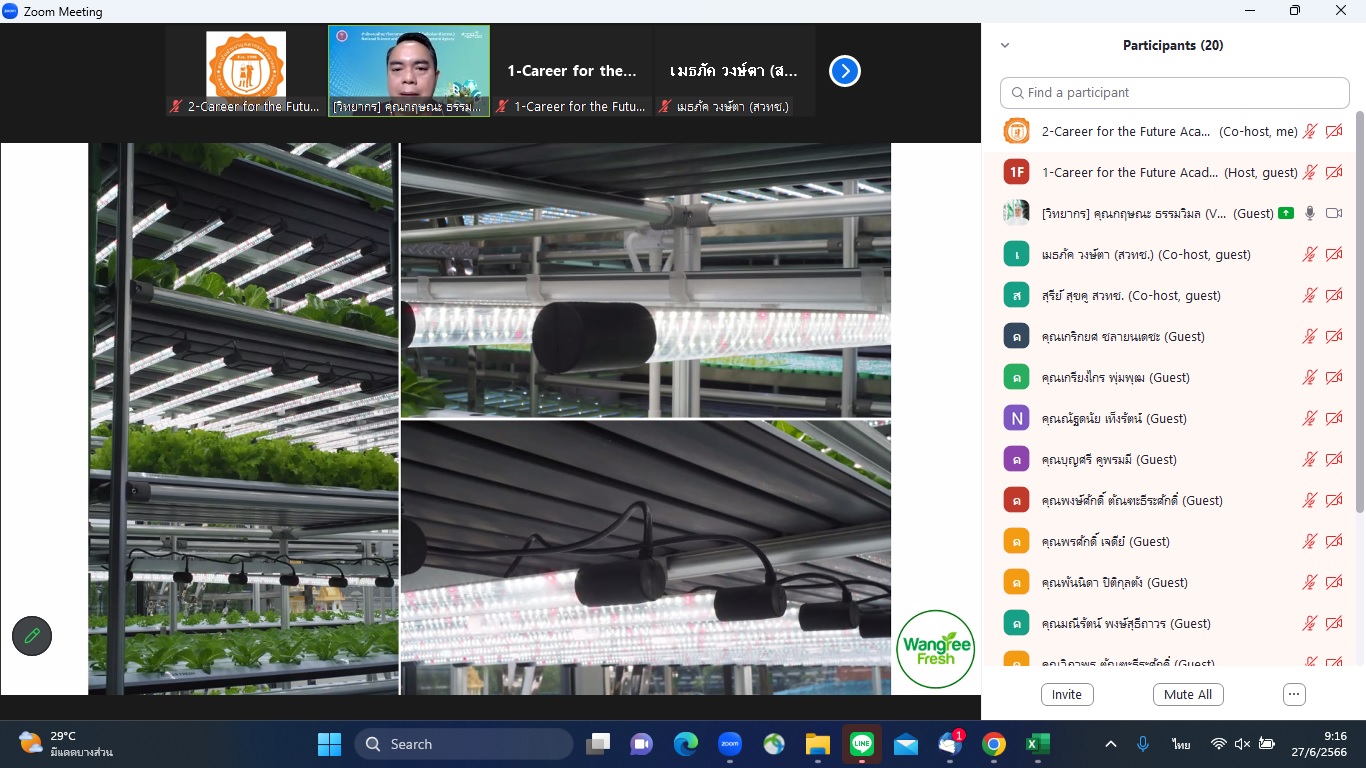The width and height of the screenshot is (1366, 768).
Task: Click the green screen-share indicator icon
Action: 1286,213
